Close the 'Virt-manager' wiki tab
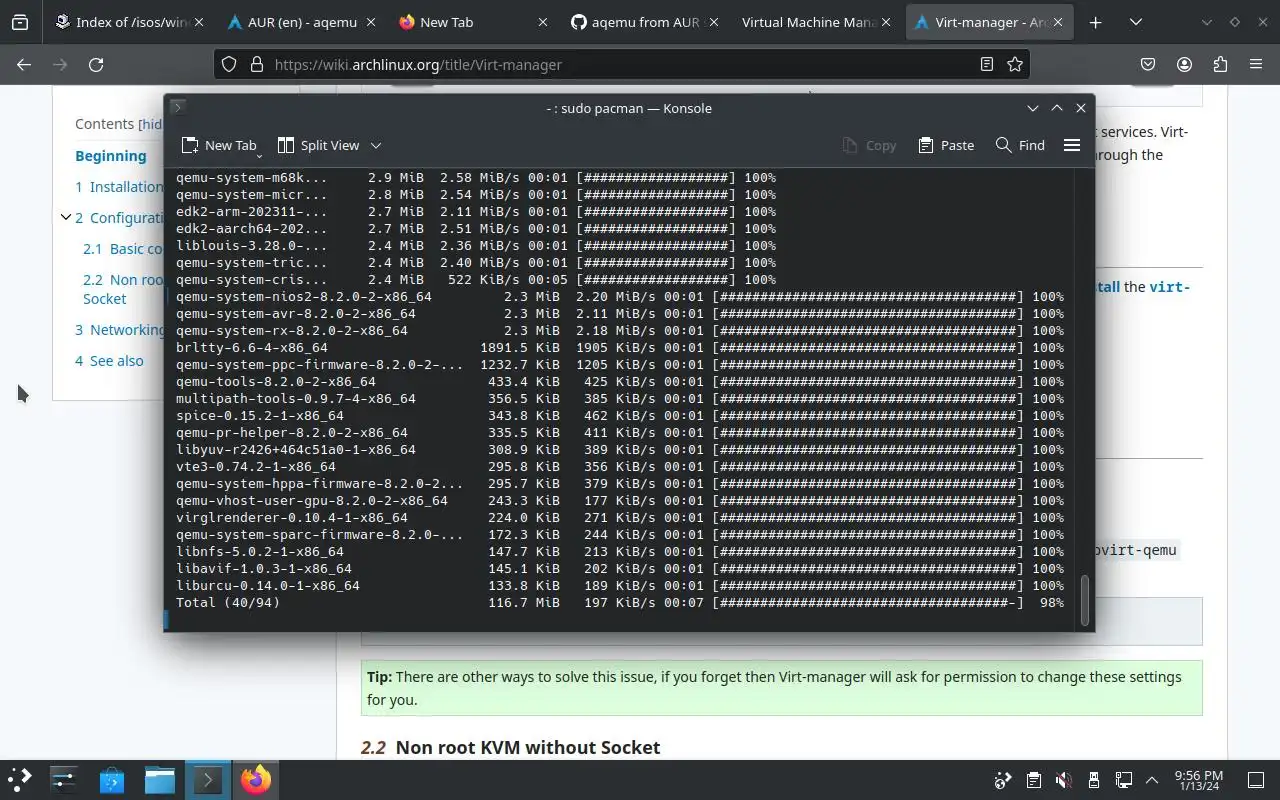This screenshot has height=800, width=1280. [x=1059, y=22]
